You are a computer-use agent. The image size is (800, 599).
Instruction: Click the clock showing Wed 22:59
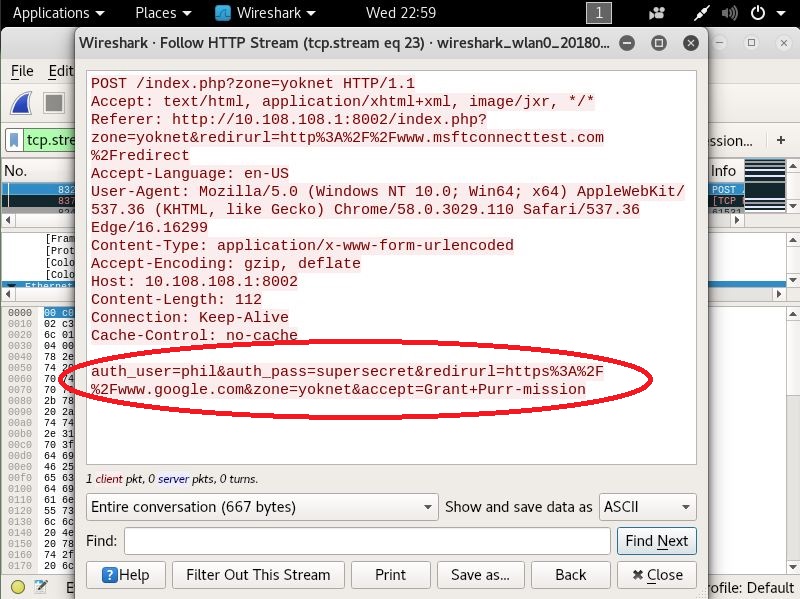(x=401, y=13)
